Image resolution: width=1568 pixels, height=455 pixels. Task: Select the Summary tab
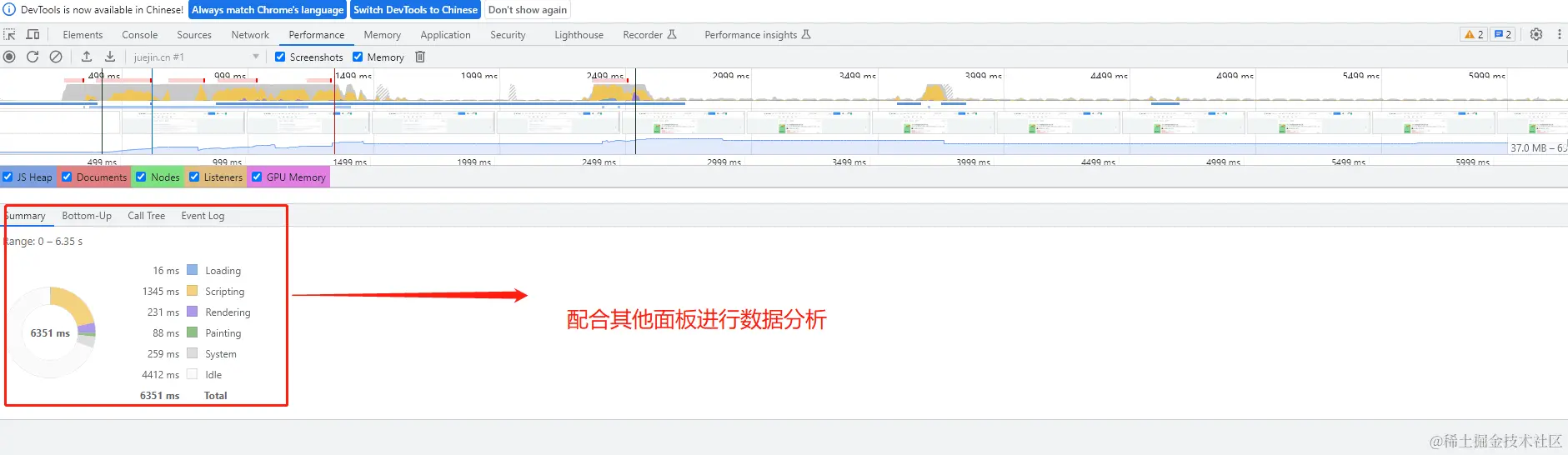[25, 216]
